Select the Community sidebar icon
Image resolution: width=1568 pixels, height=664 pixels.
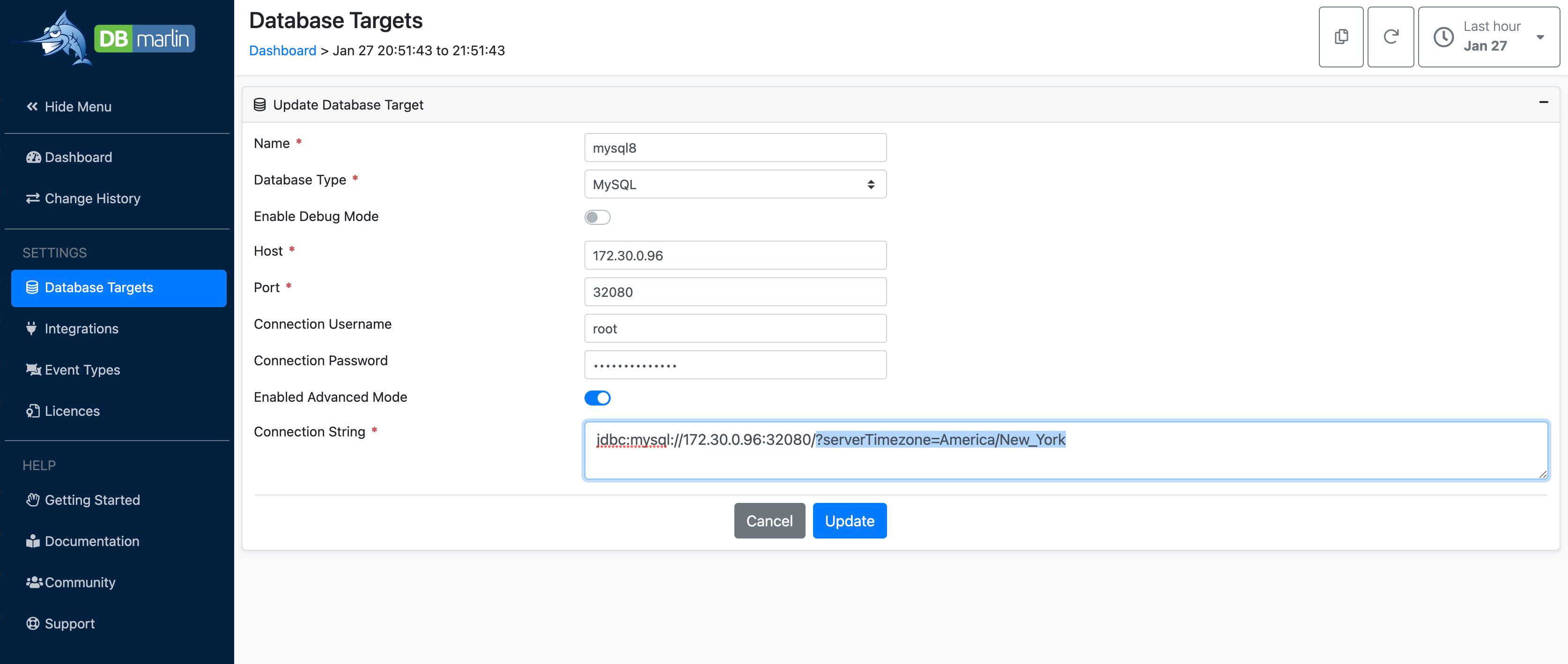click(34, 582)
